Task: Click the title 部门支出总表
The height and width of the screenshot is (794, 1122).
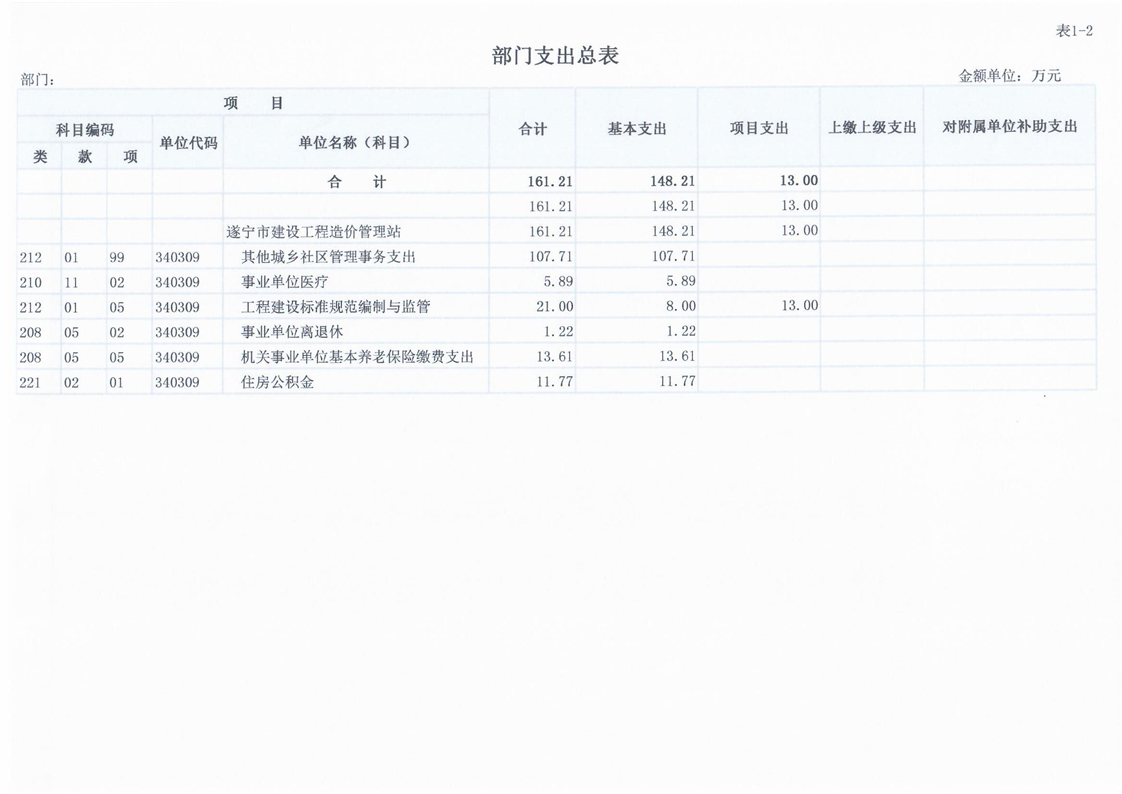Action: (555, 56)
